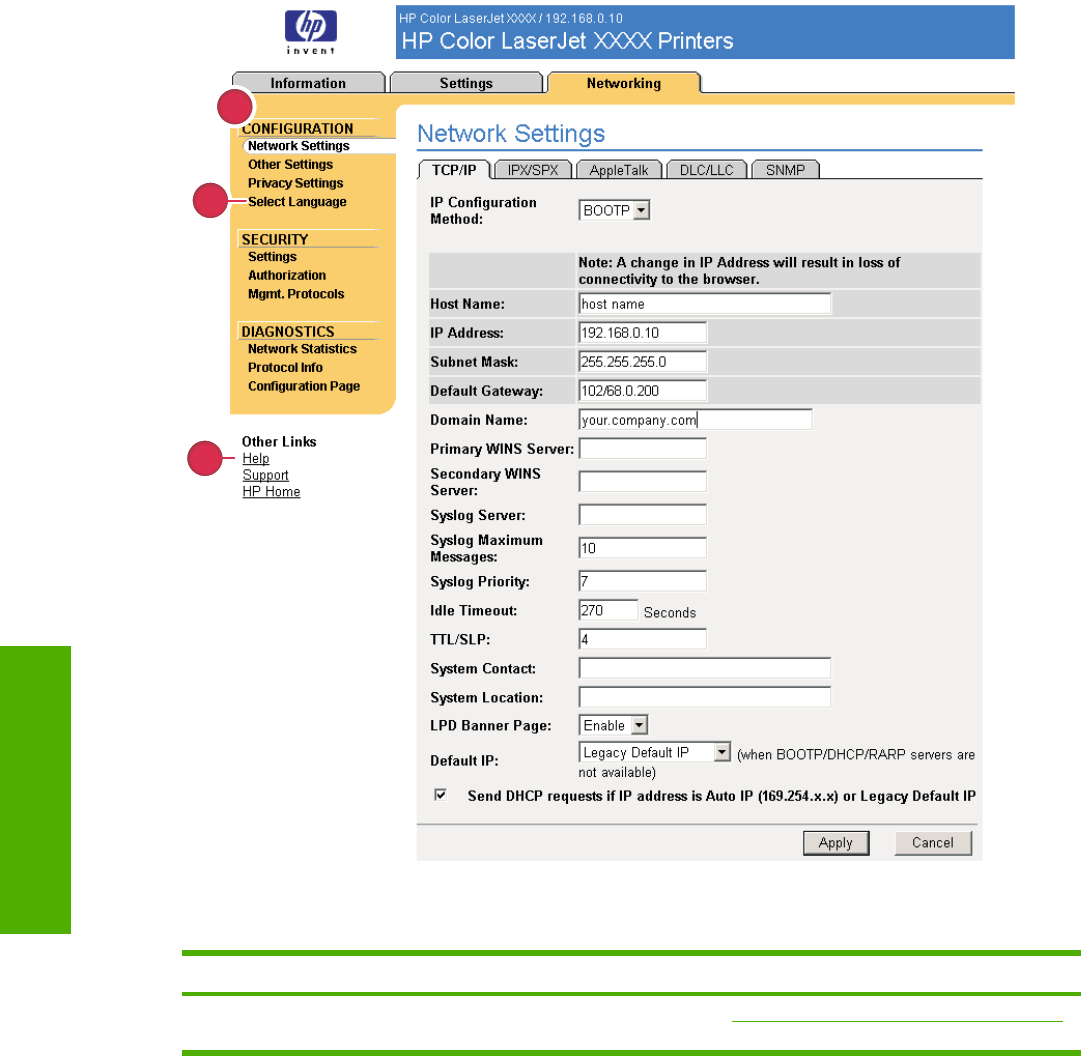
Task: Click the IP Address field
Action: tap(642, 333)
